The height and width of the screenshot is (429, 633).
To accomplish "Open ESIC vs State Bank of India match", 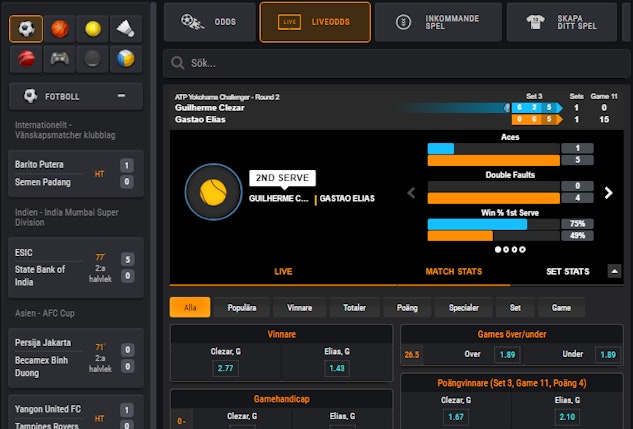I will tap(76, 268).
